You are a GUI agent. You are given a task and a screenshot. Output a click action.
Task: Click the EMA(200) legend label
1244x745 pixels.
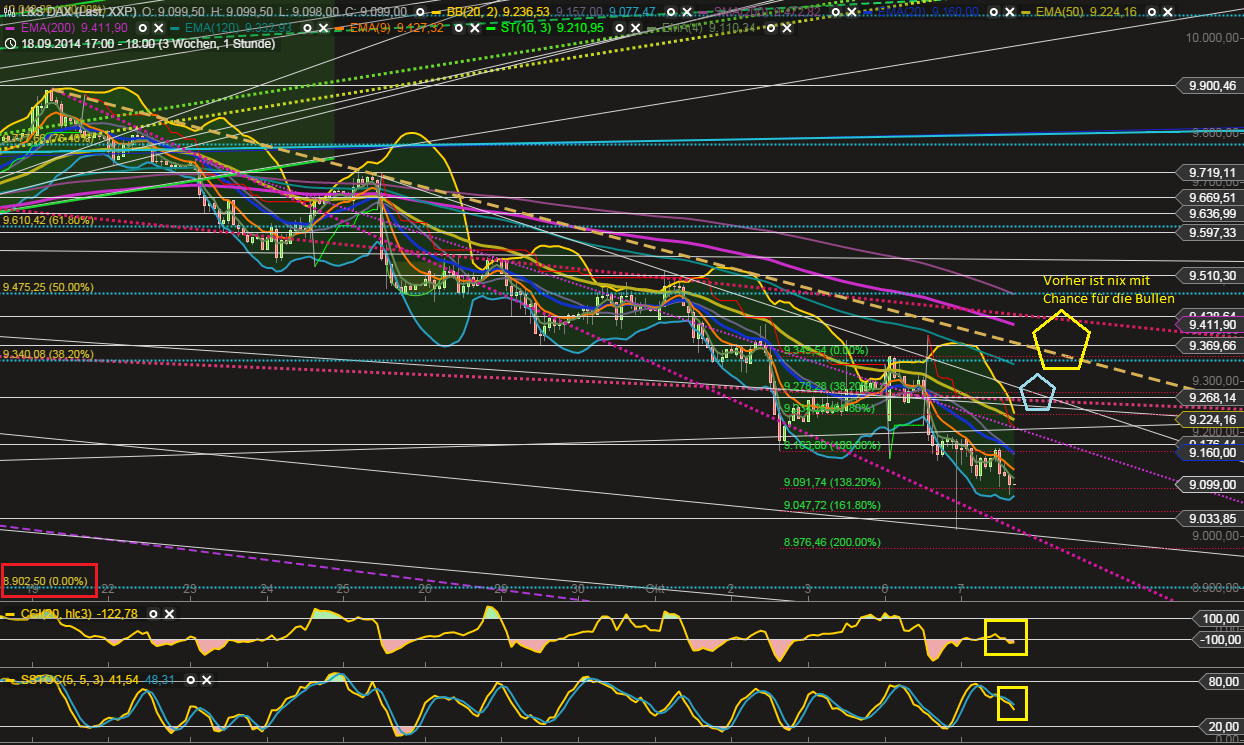(48, 28)
